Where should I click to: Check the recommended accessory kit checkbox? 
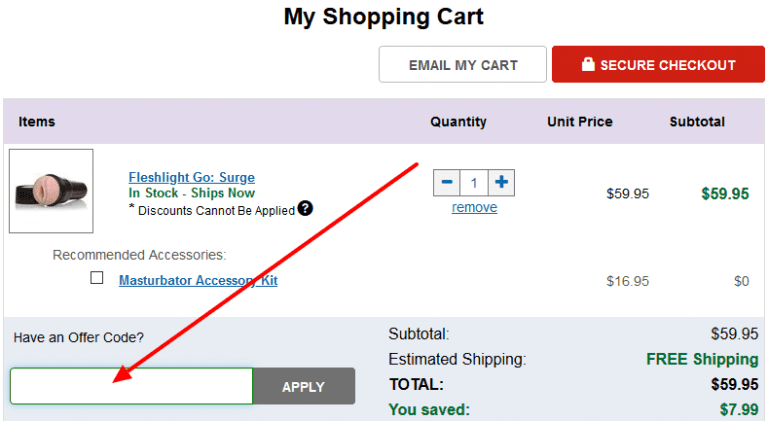96,278
